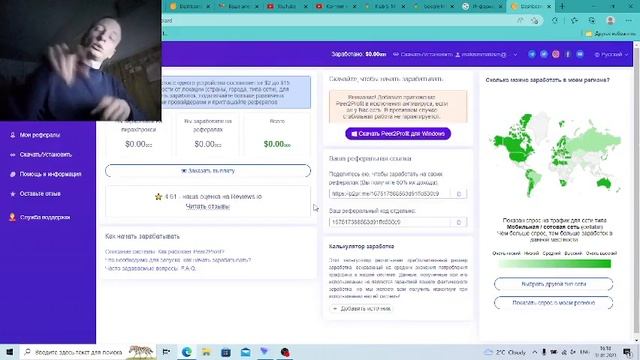Click the Скачать/Установить sidebar icon
The image size is (640, 360).
[13, 155]
